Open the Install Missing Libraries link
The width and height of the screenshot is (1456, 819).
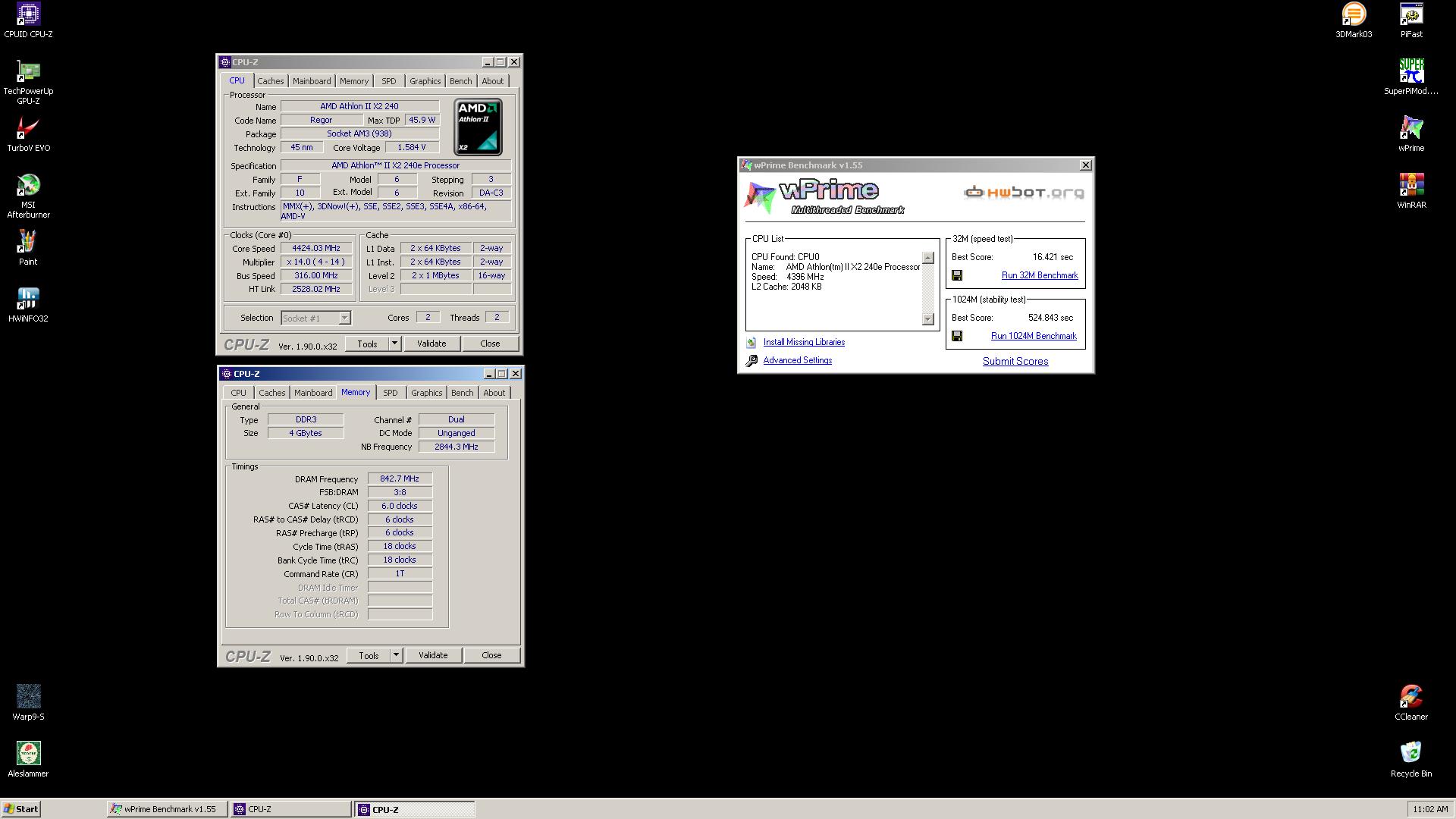coord(804,342)
